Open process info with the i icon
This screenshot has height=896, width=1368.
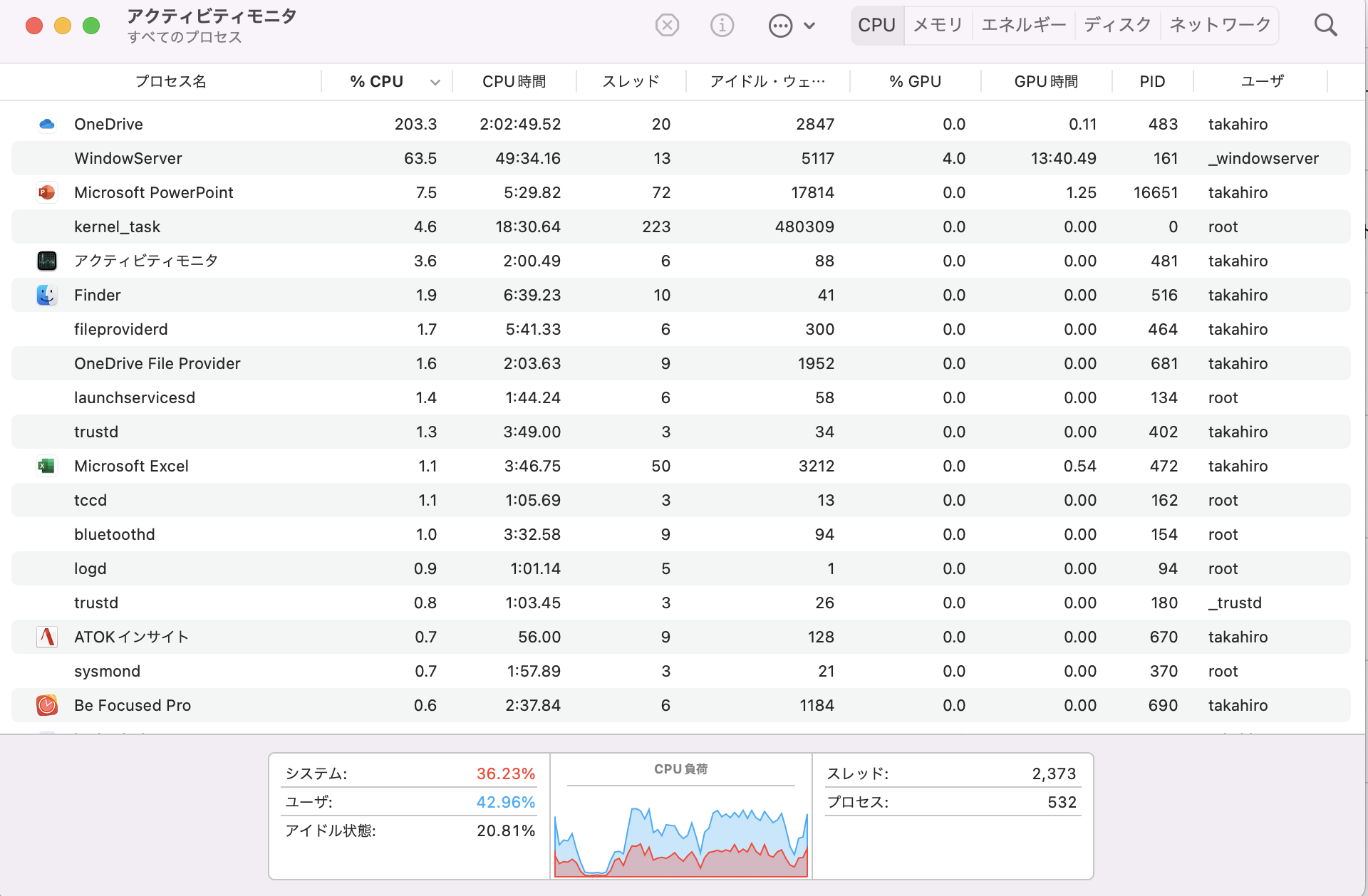point(722,26)
